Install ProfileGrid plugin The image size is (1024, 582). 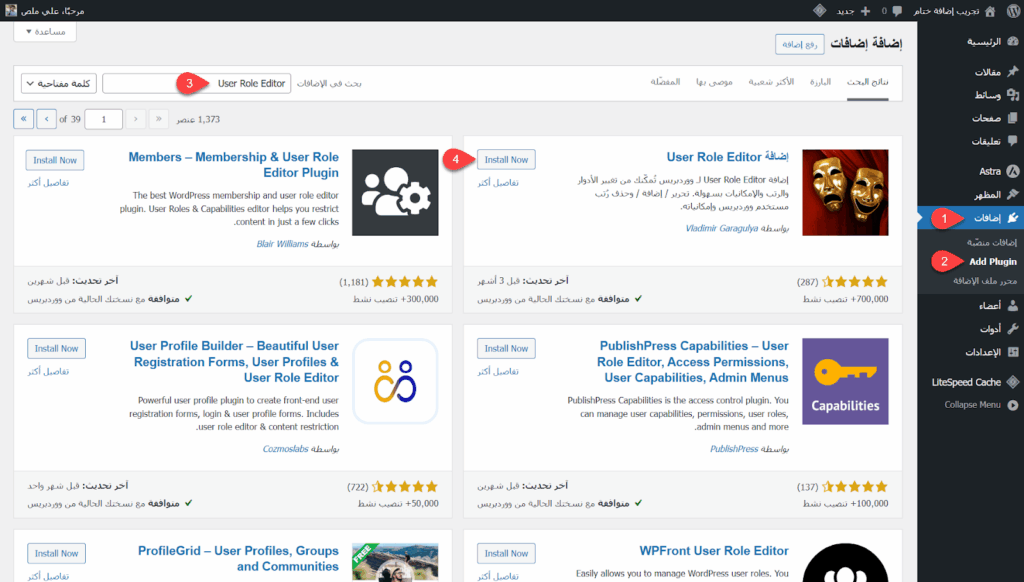[x=56, y=553]
